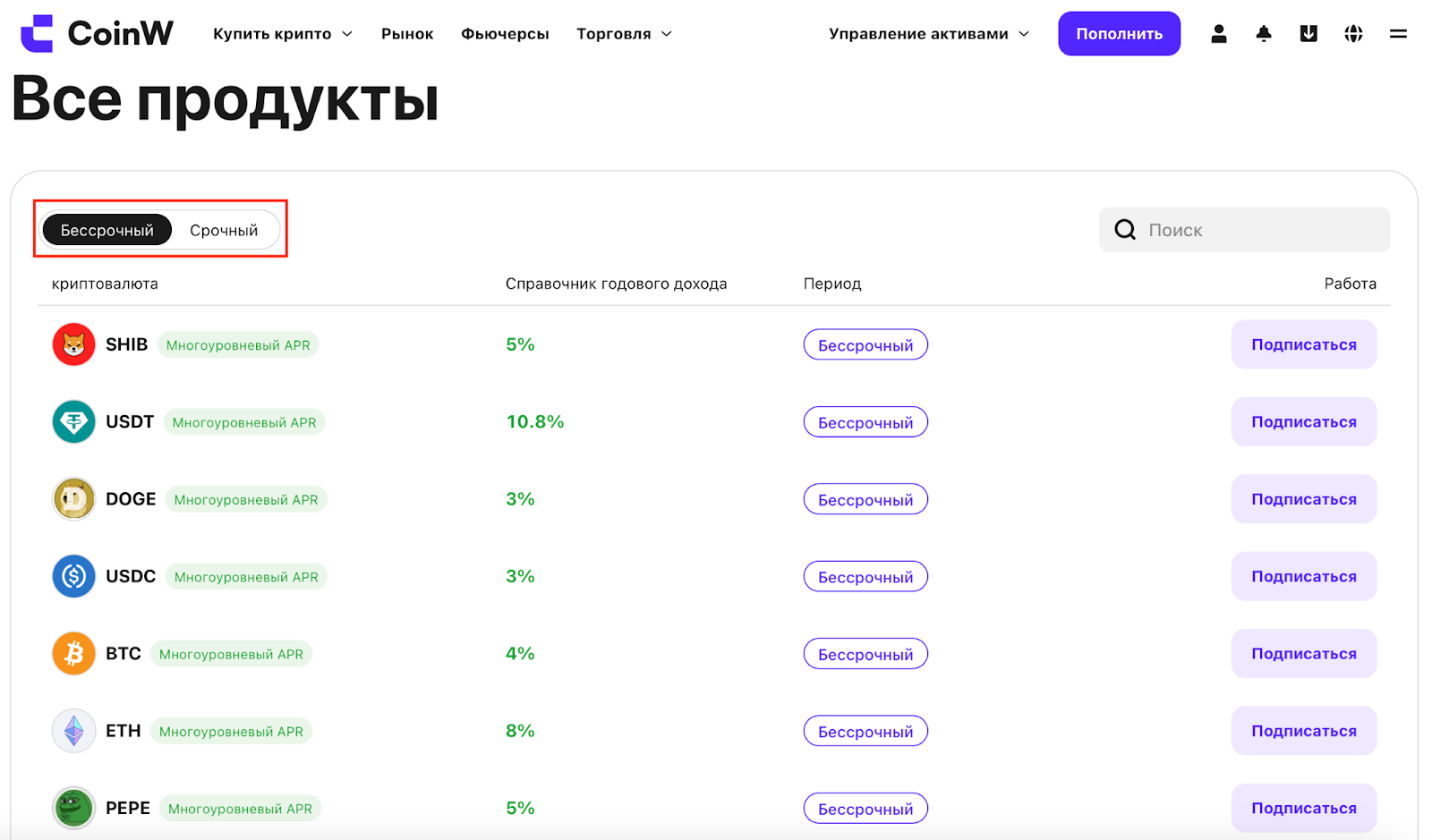Click the SHIB coin icon
Image resolution: width=1432 pixels, height=840 pixels.
73,344
